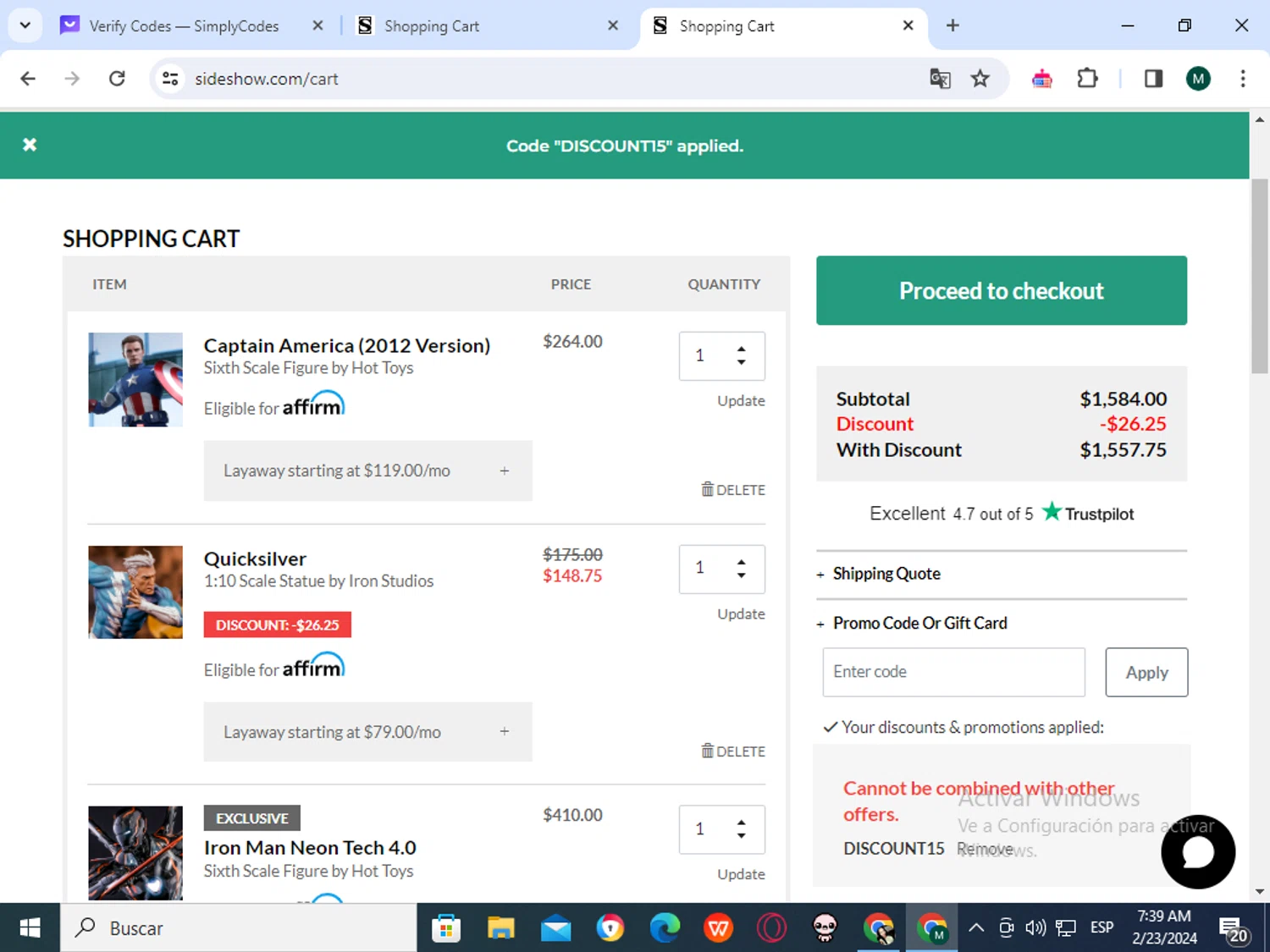Image resolution: width=1270 pixels, height=952 pixels.
Task: Close the active Shopping Cart tab
Action: pyautogui.click(x=908, y=25)
